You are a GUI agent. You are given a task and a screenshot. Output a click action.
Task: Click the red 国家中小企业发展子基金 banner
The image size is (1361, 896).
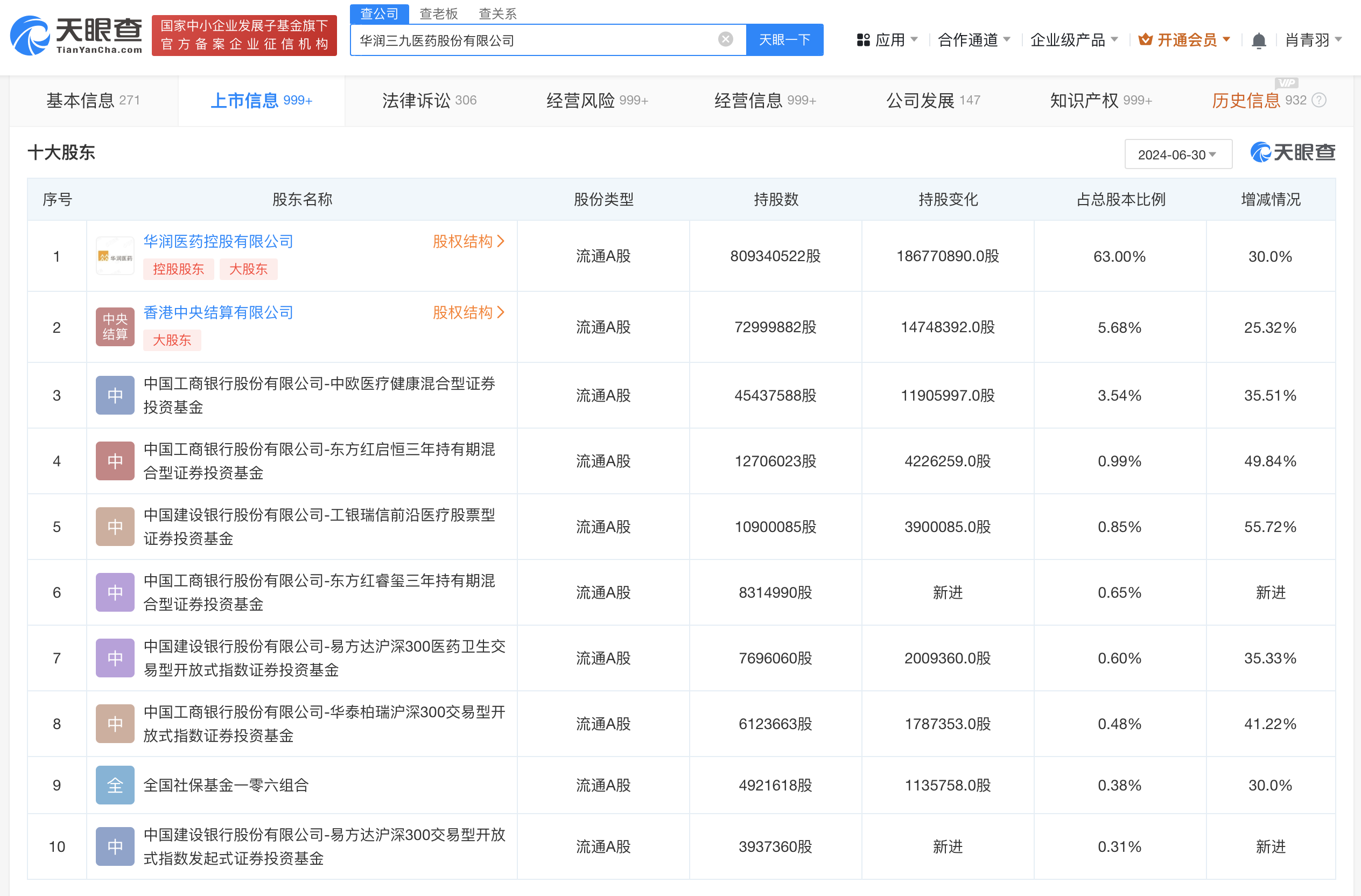pyautogui.click(x=244, y=36)
